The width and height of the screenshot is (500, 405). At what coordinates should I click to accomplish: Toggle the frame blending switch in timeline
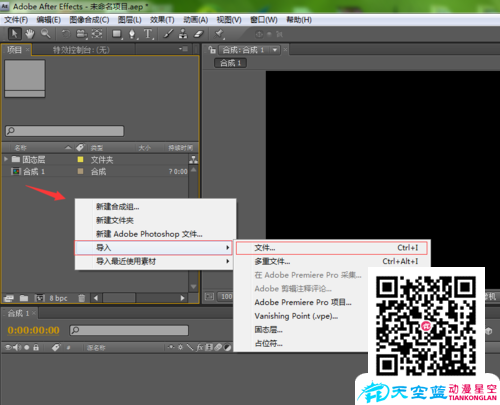click(209, 348)
